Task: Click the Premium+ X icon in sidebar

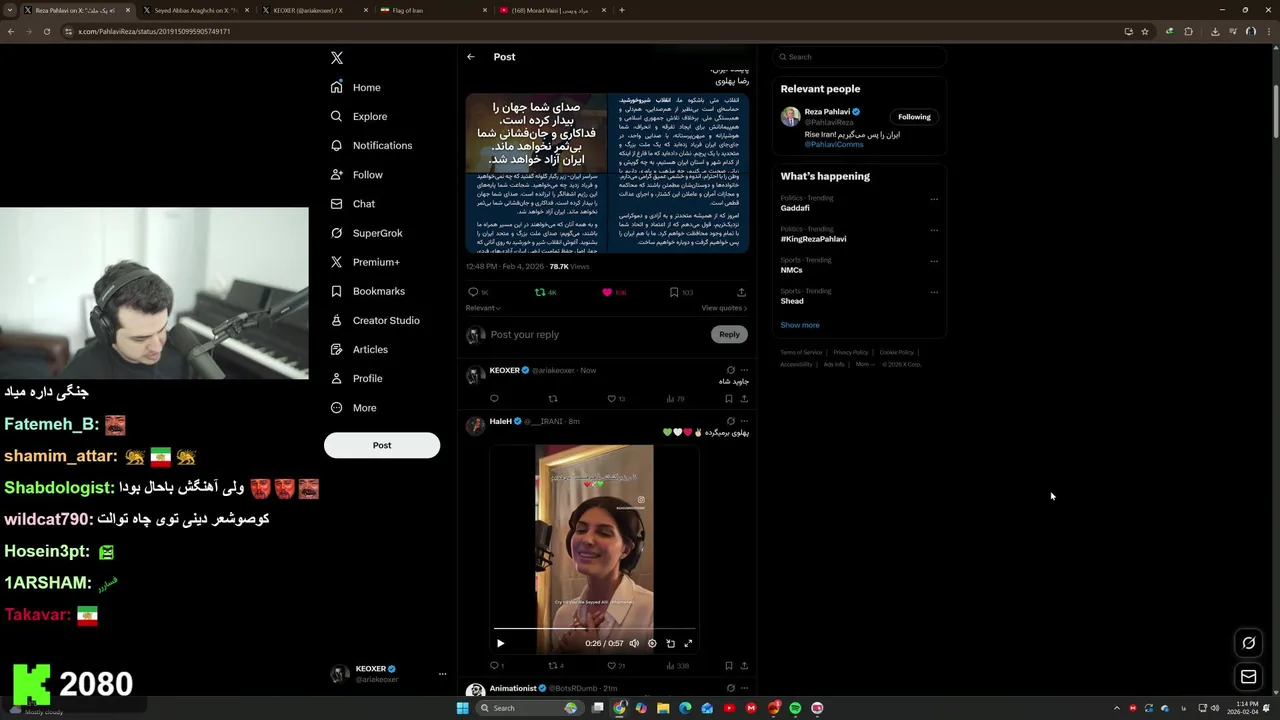Action: coord(337,262)
